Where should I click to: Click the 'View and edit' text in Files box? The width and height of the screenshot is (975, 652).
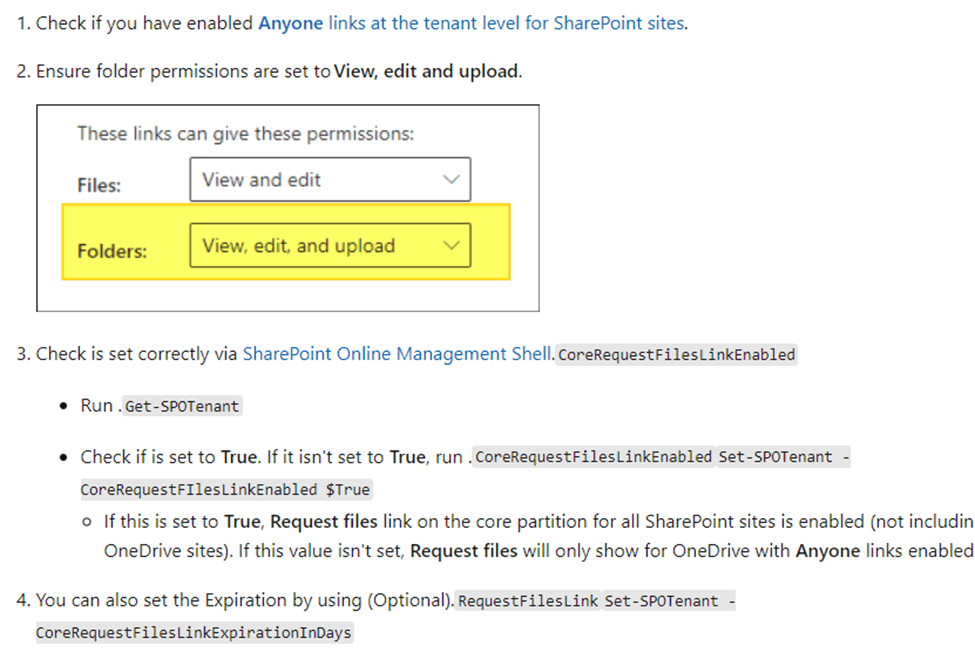[261, 180]
